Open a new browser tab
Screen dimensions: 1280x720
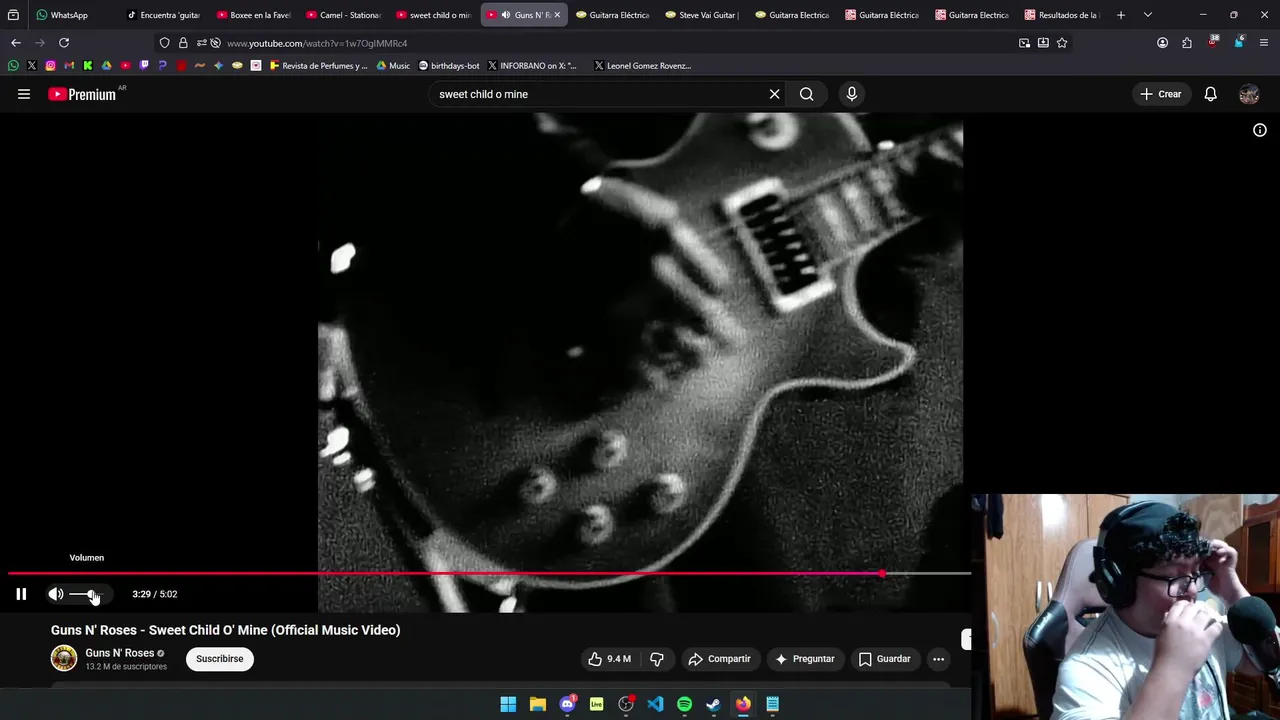[1121, 15]
